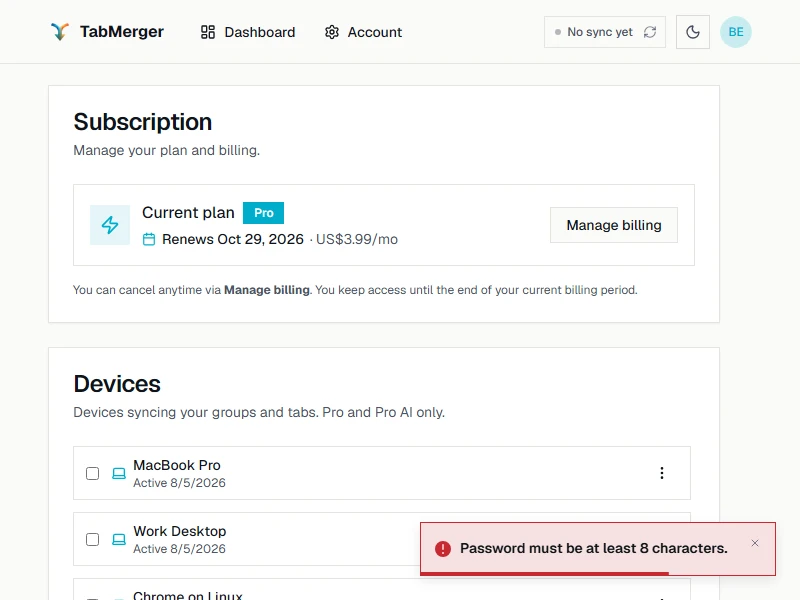Click the Account gear icon

(x=332, y=32)
